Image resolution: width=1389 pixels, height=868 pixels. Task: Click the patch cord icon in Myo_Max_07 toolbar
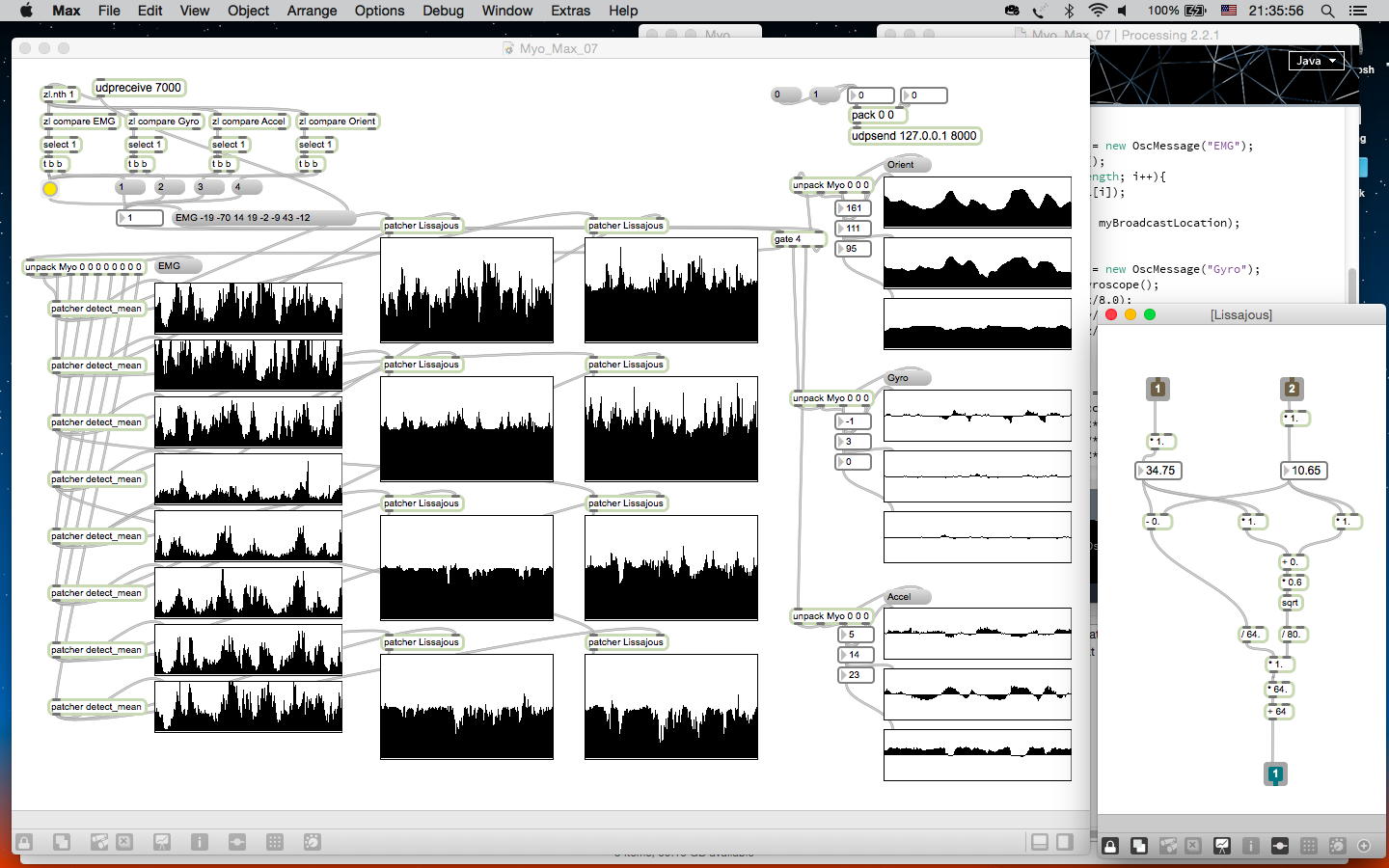[x=237, y=842]
